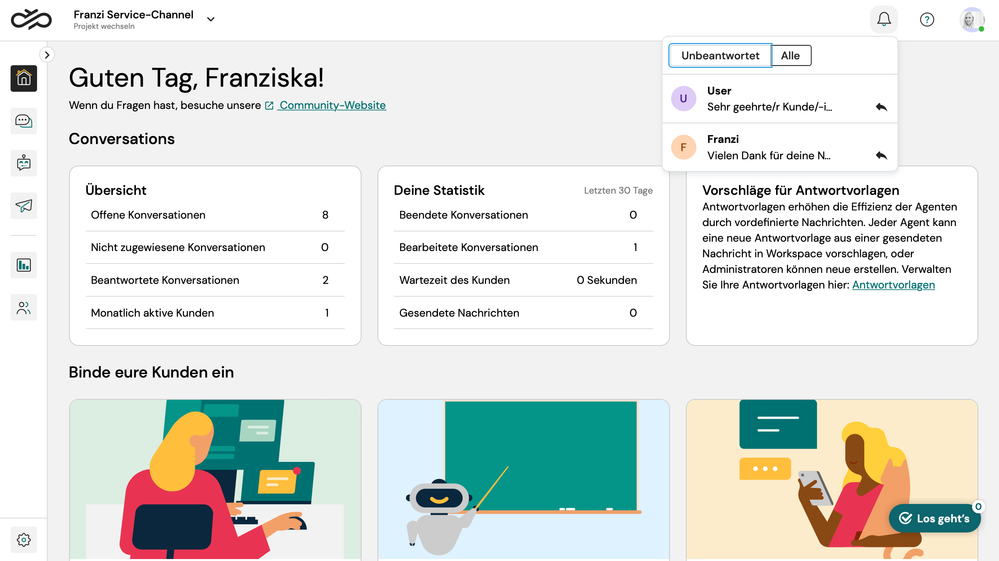Switch notifications filter to Alle
The image size is (999, 561).
click(790, 56)
